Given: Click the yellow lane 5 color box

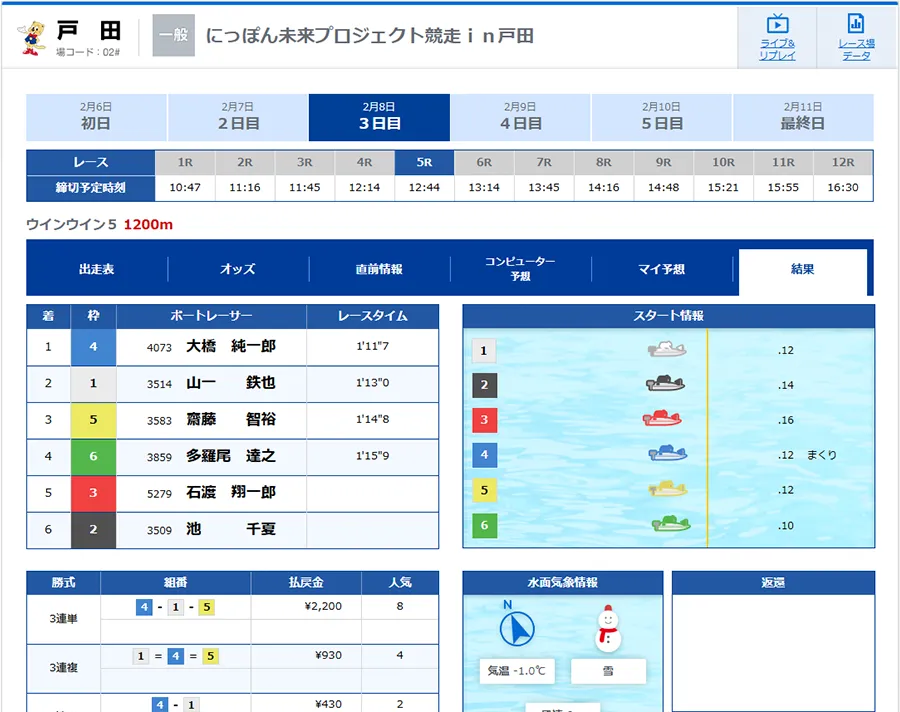Looking at the screenshot, I should (x=93, y=420).
